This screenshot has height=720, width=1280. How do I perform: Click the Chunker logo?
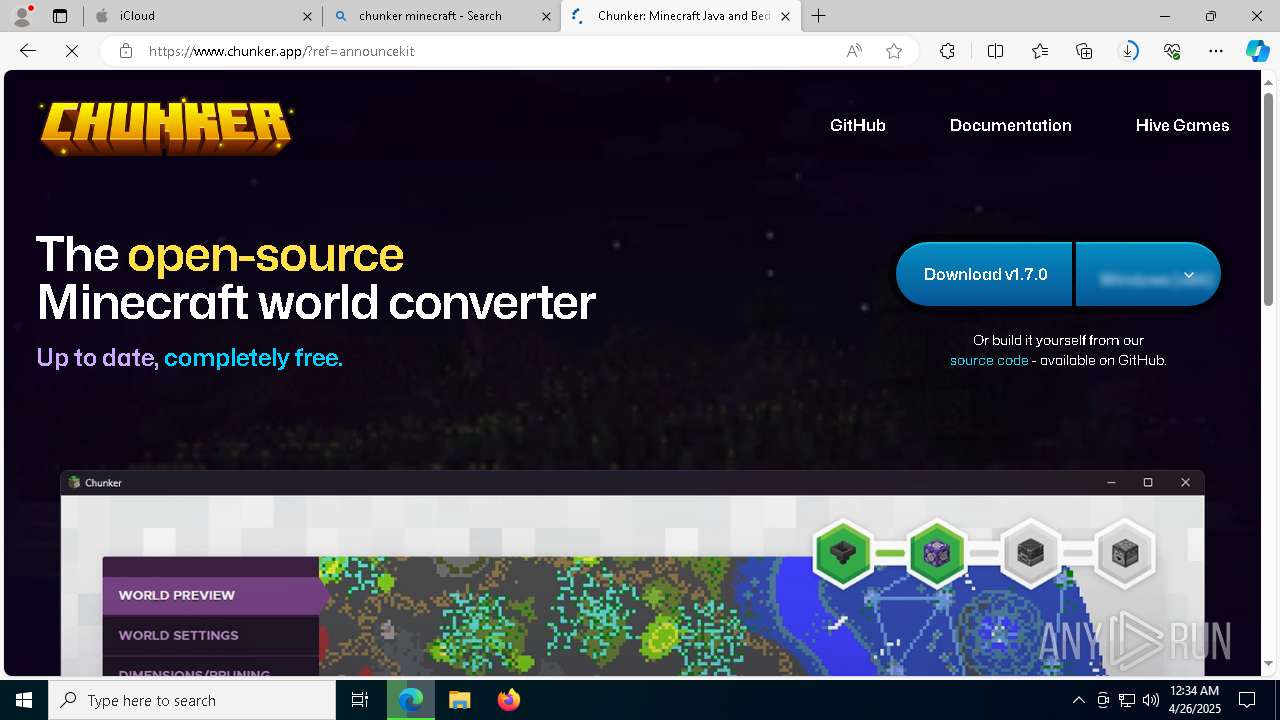[166, 127]
